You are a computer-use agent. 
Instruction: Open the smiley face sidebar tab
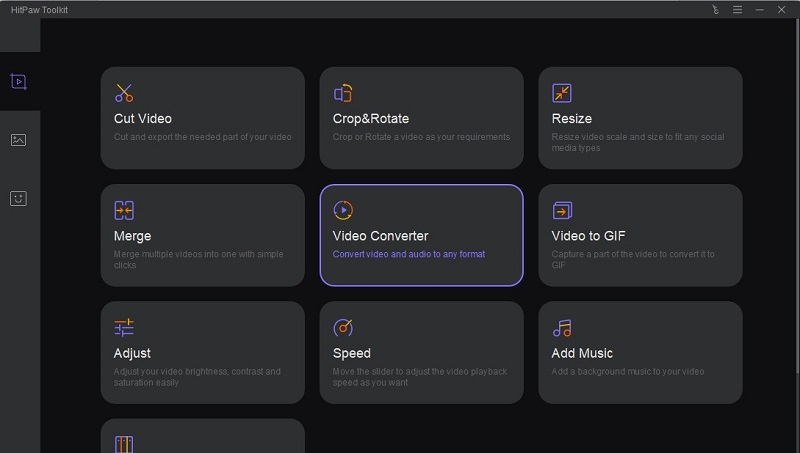tap(19, 198)
